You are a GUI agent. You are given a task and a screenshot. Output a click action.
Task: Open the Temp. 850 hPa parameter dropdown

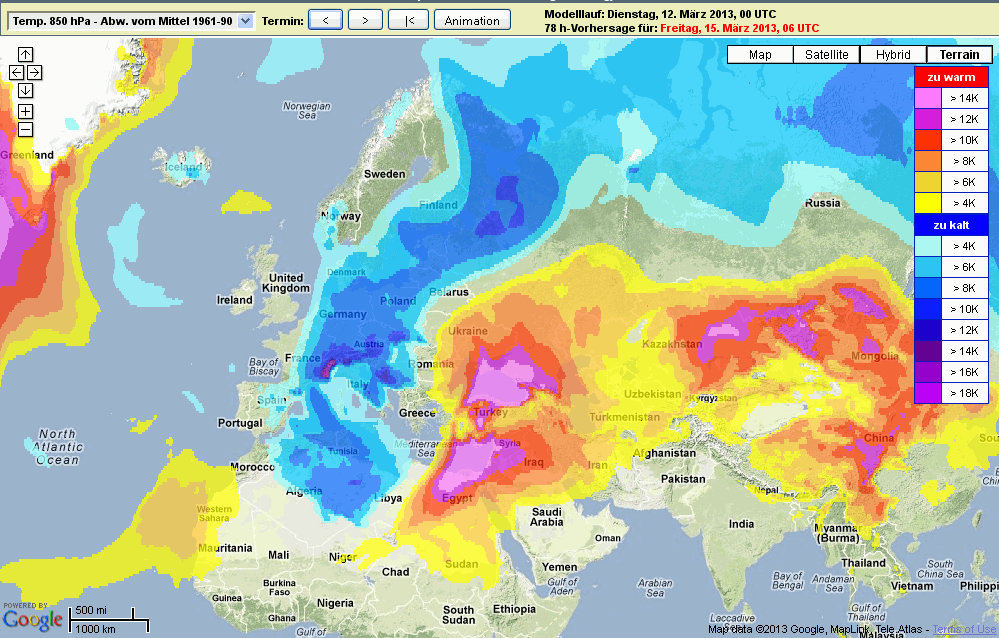(130, 20)
